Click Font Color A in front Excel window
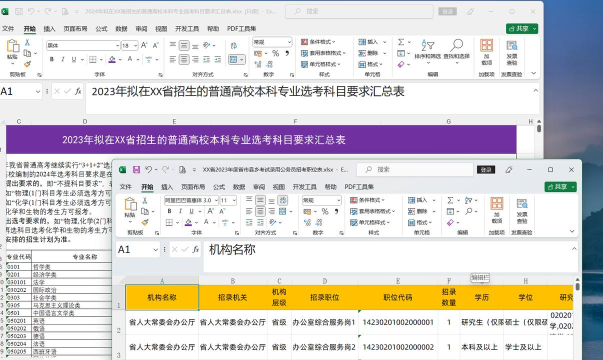 206,222
